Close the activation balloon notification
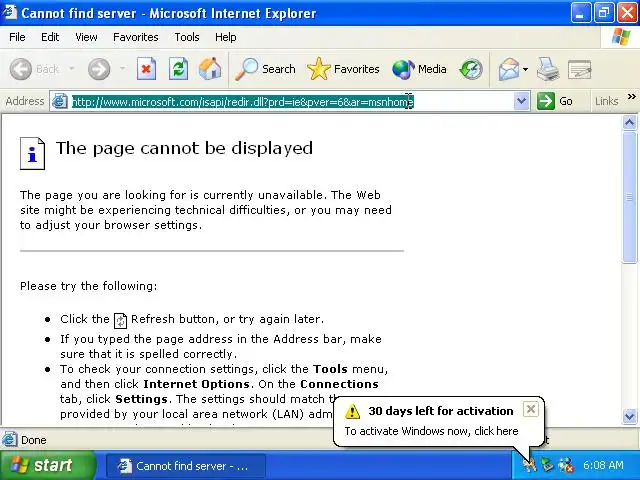 pos(530,409)
